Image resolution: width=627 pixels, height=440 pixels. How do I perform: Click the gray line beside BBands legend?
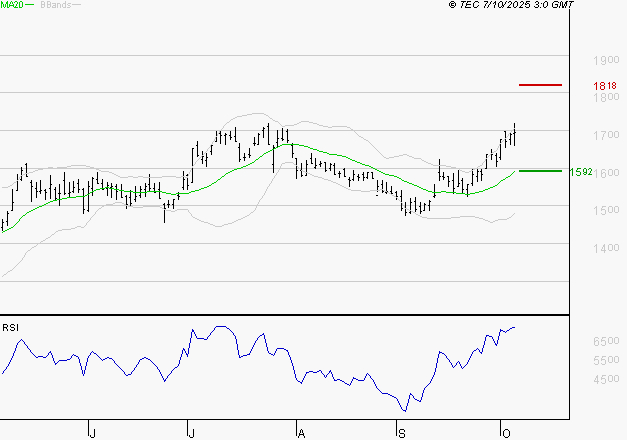coord(75,5)
